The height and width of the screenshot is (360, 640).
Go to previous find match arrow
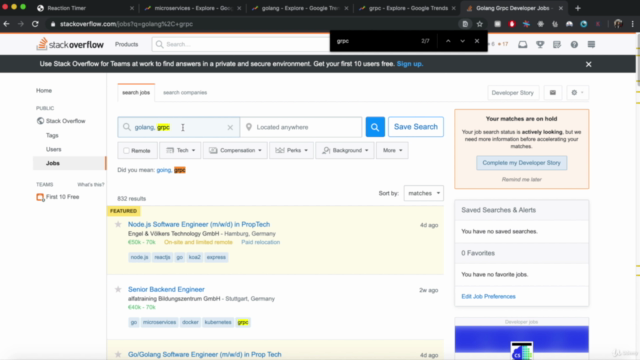pyautogui.click(x=448, y=41)
